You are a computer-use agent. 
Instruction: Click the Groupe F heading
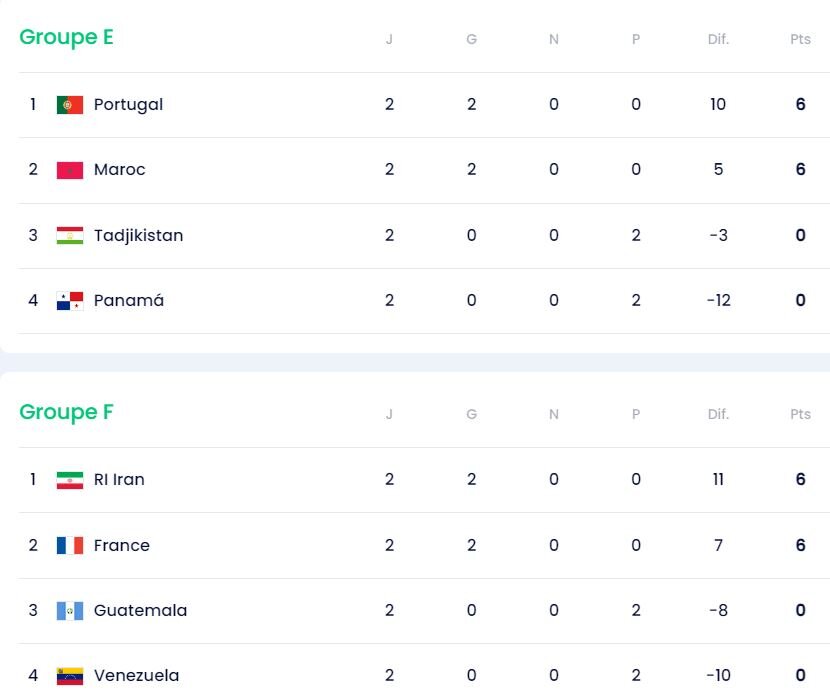pos(66,412)
